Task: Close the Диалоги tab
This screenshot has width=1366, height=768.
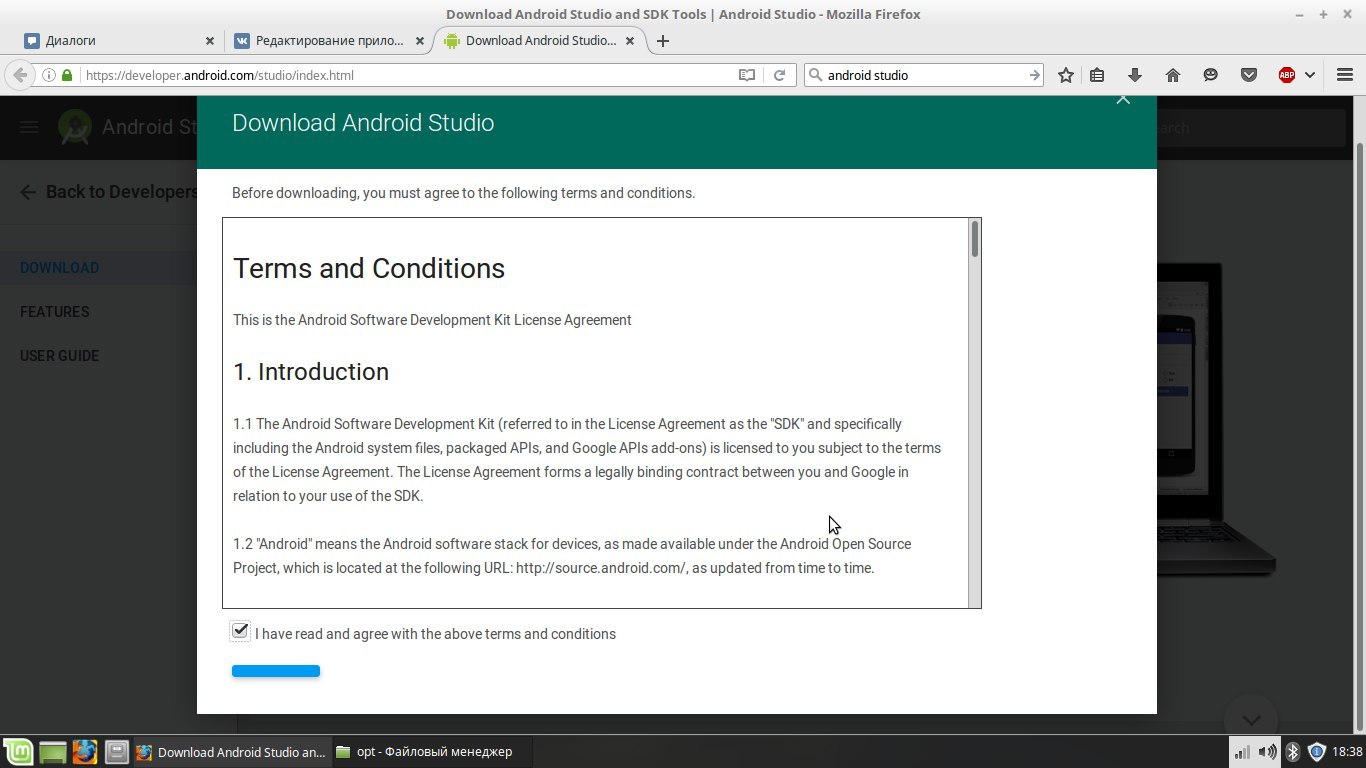Action: pyautogui.click(x=210, y=41)
